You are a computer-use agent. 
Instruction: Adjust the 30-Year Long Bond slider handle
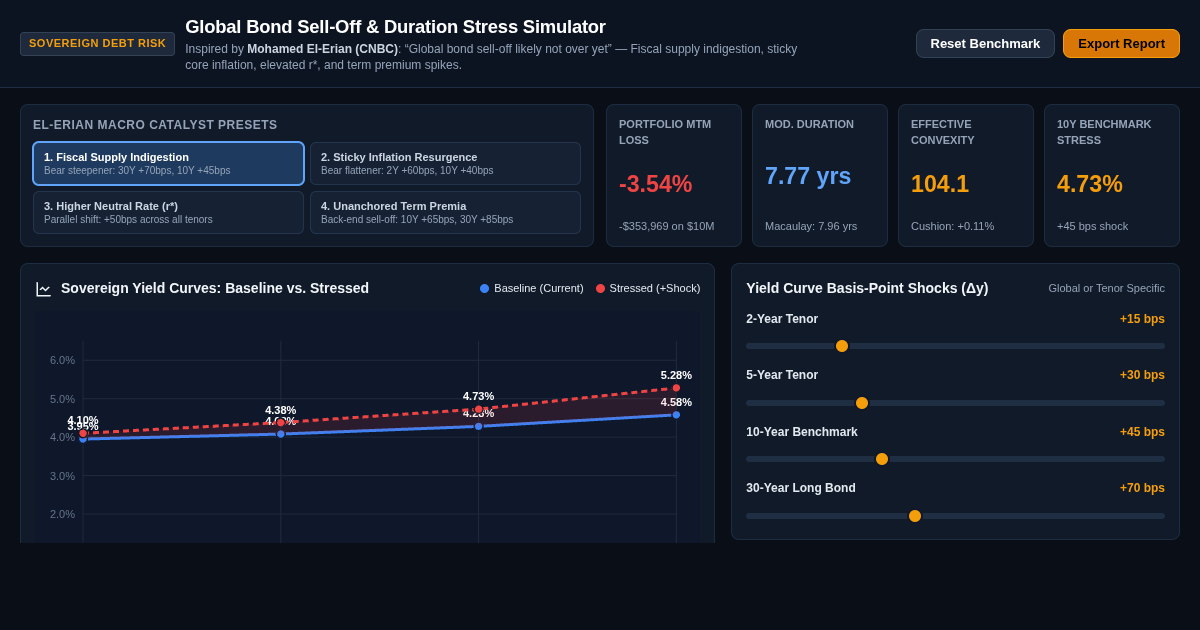915,516
